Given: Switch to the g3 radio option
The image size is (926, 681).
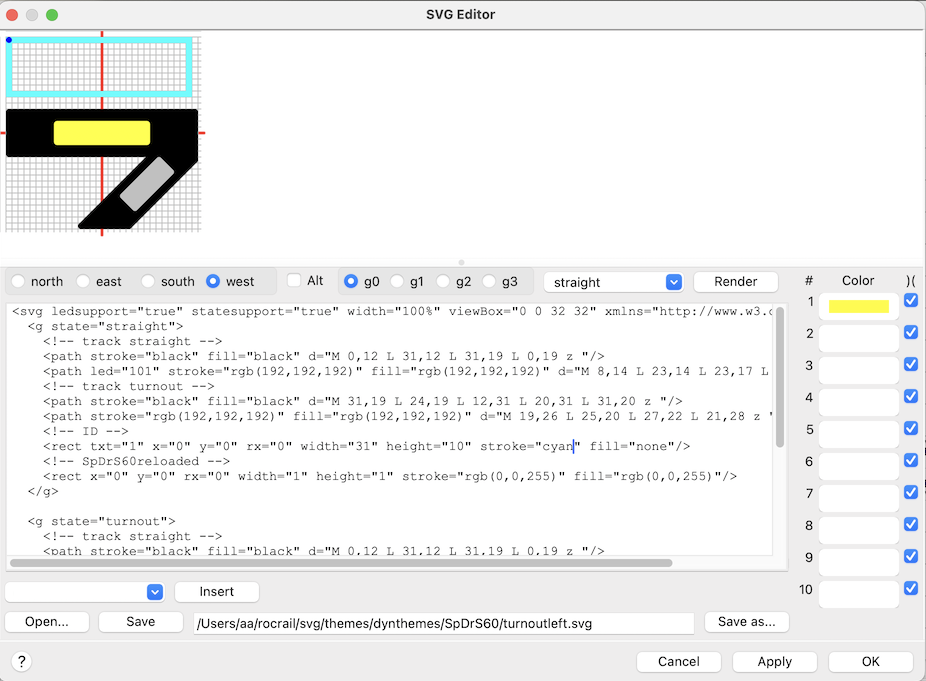Looking at the screenshot, I should coord(490,282).
